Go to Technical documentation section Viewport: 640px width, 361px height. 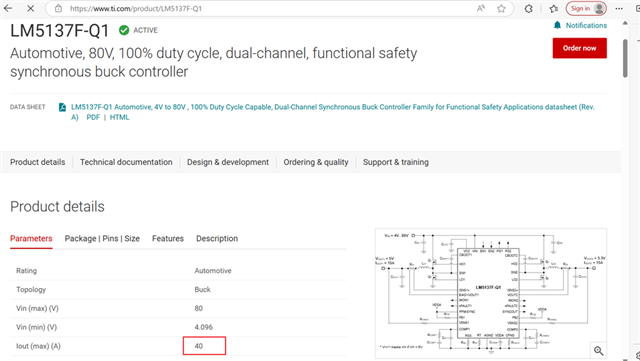click(x=126, y=162)
